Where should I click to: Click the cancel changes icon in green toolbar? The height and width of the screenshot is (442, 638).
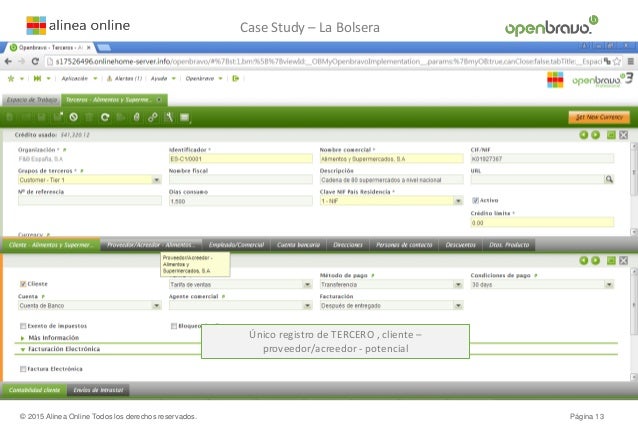tap(73, 117)
